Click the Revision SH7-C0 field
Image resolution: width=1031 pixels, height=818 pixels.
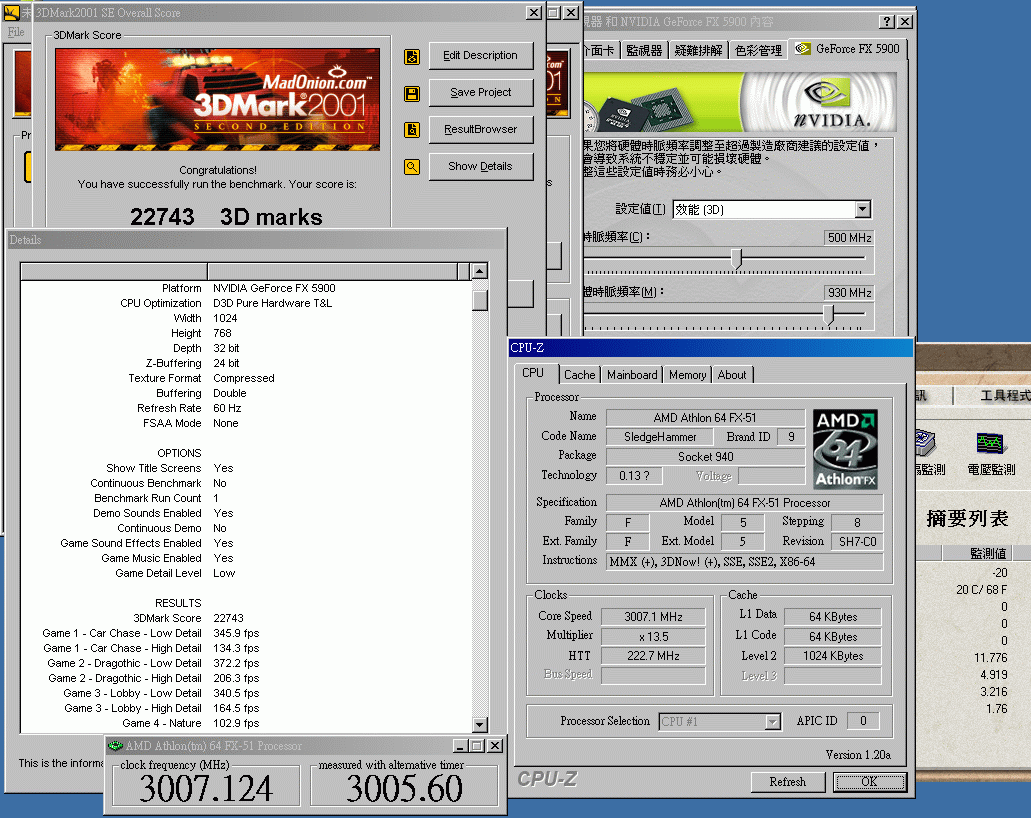pyautogui.click(x=857, y=541)
